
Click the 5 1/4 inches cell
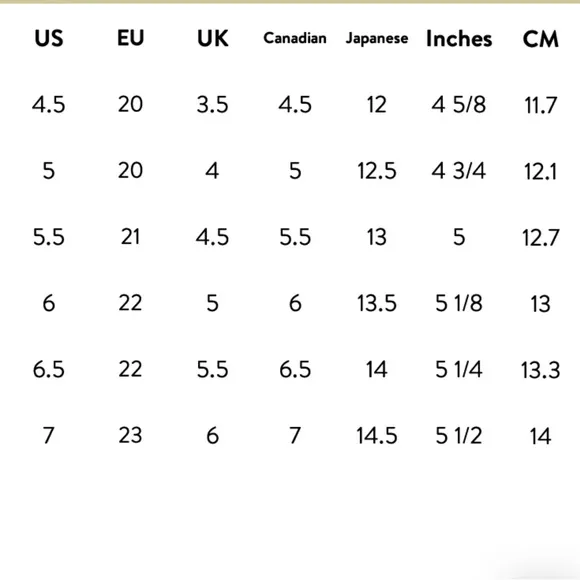click(459, 370)
